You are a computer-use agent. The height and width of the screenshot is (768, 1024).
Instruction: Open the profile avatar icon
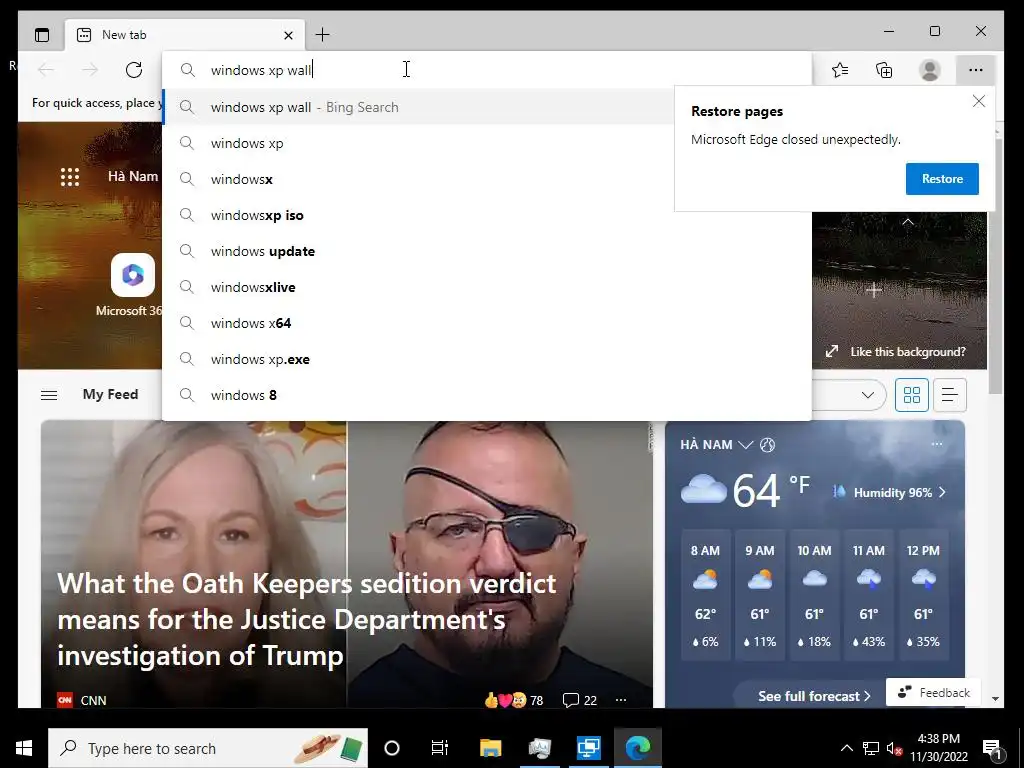pyautogui.click(x=929, y=70)
